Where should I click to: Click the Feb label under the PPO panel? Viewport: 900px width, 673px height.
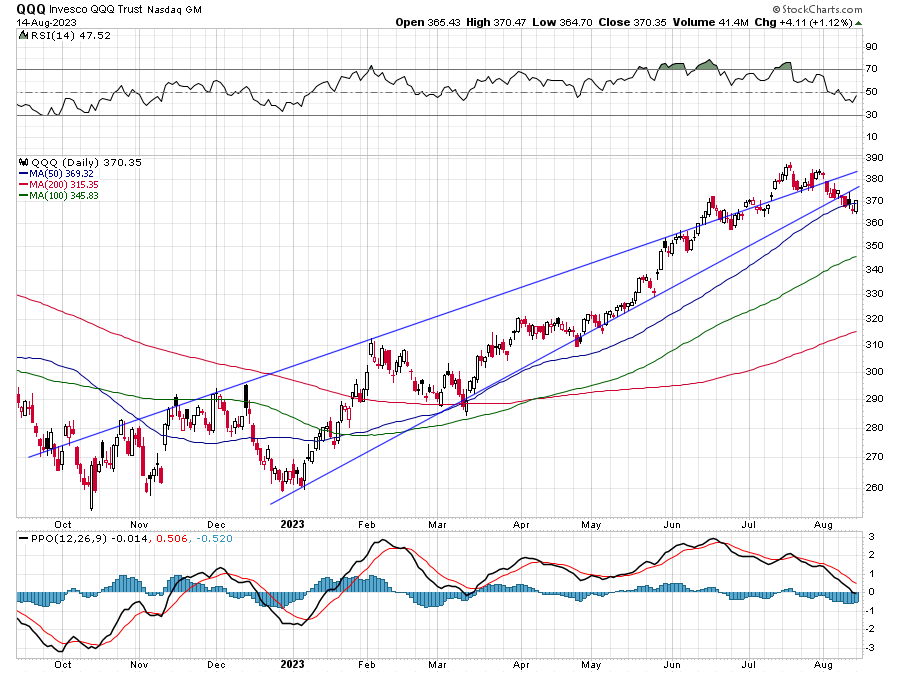pyautogui.click(x=366, y=664)
